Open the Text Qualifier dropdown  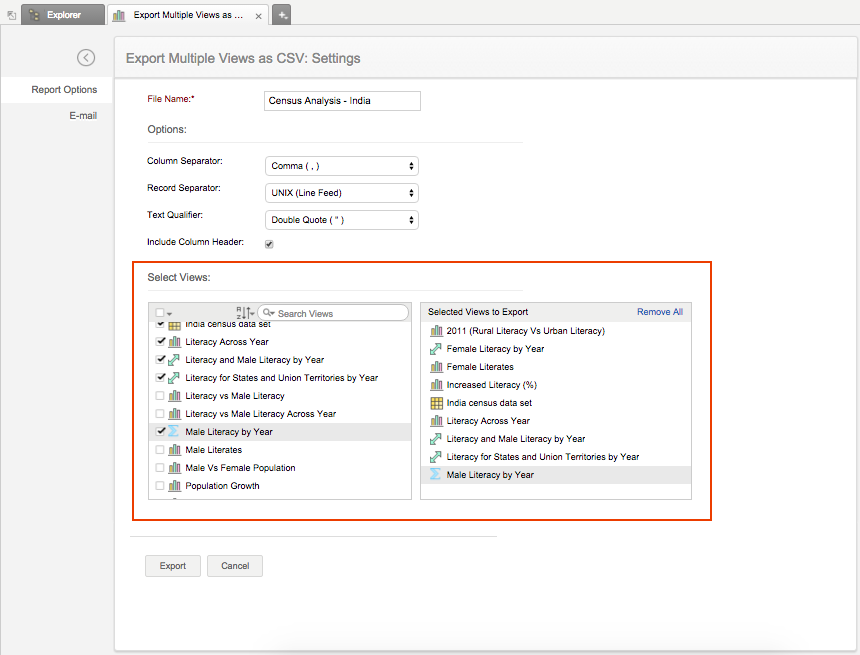pos(342,220)
